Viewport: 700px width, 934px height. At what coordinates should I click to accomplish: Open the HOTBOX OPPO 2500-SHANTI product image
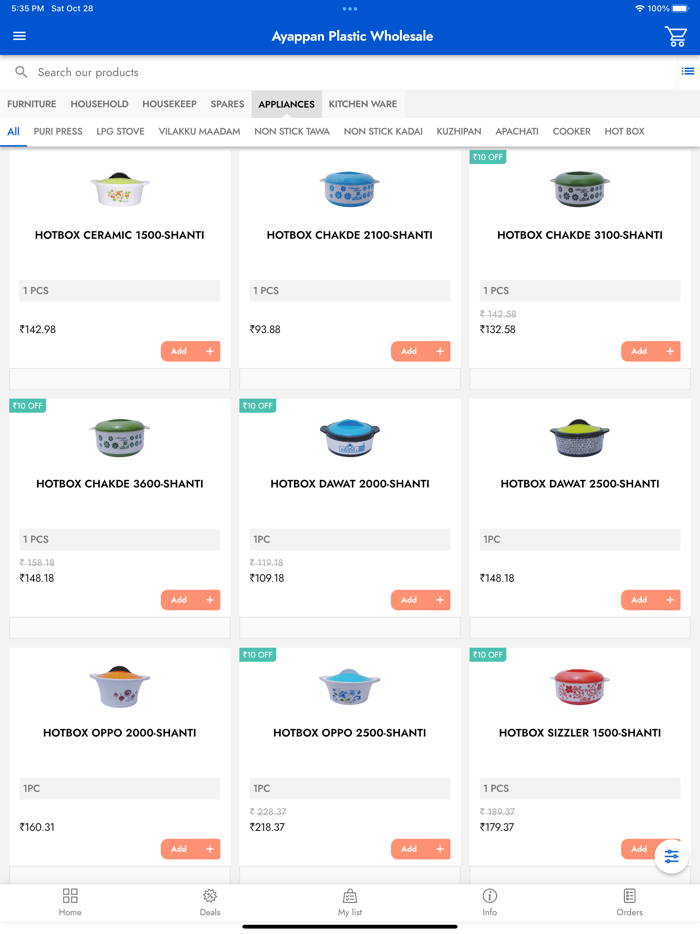click(x=350, y=687)
